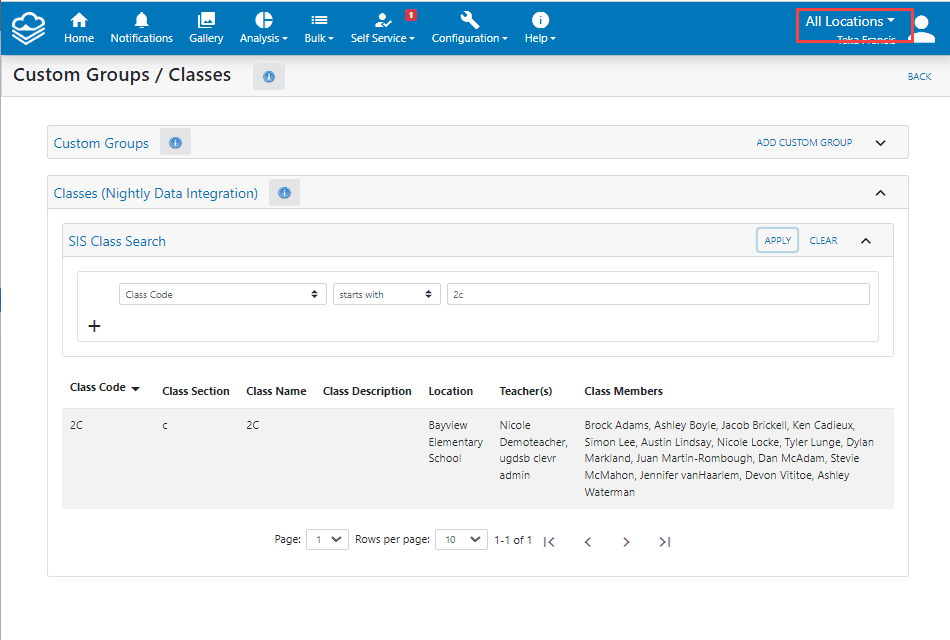950x640 pixels.
Task: Open the Page number dropdown
Action: [327, 539]
